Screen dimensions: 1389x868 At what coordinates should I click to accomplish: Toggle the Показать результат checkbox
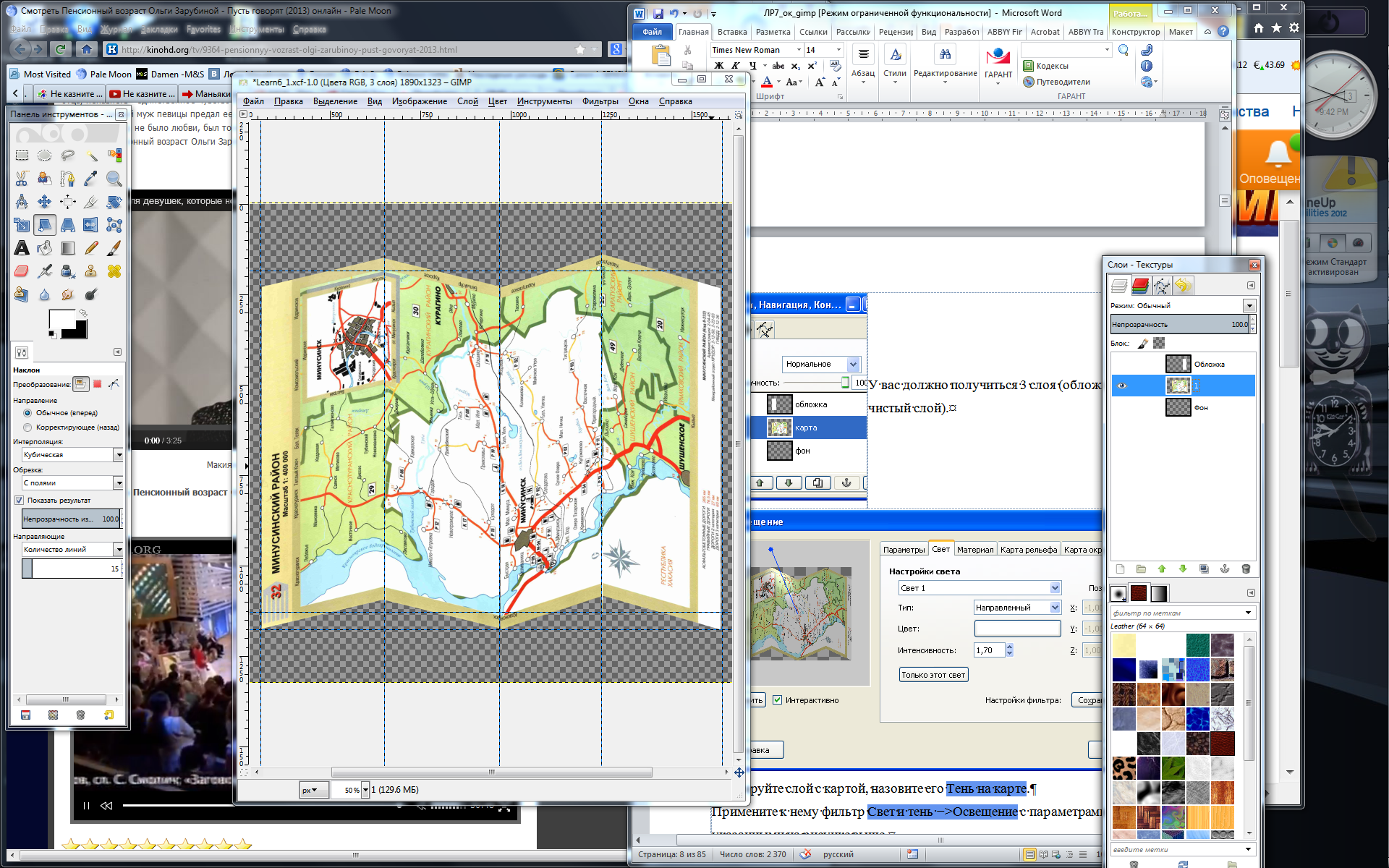[x=20, y=500]
